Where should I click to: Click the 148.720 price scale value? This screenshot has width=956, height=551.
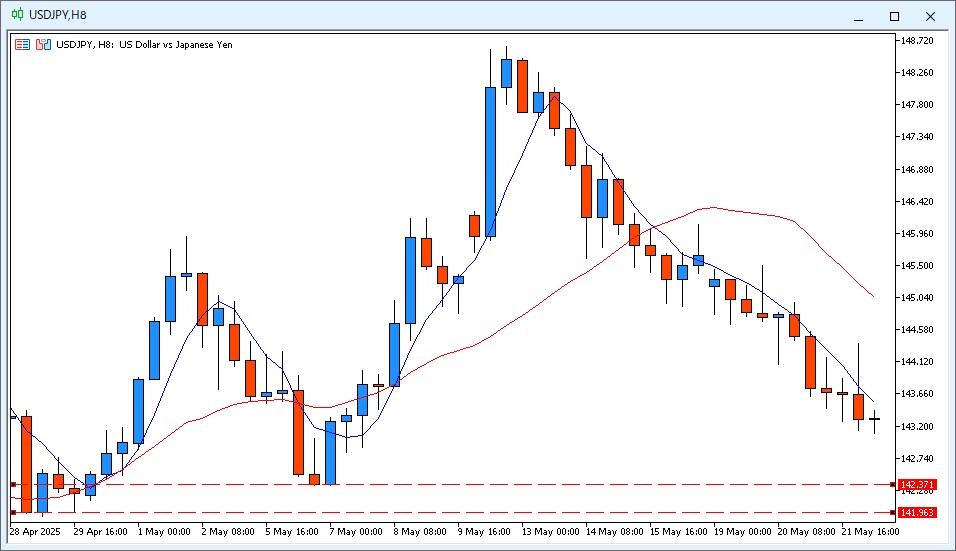(917, 40)
